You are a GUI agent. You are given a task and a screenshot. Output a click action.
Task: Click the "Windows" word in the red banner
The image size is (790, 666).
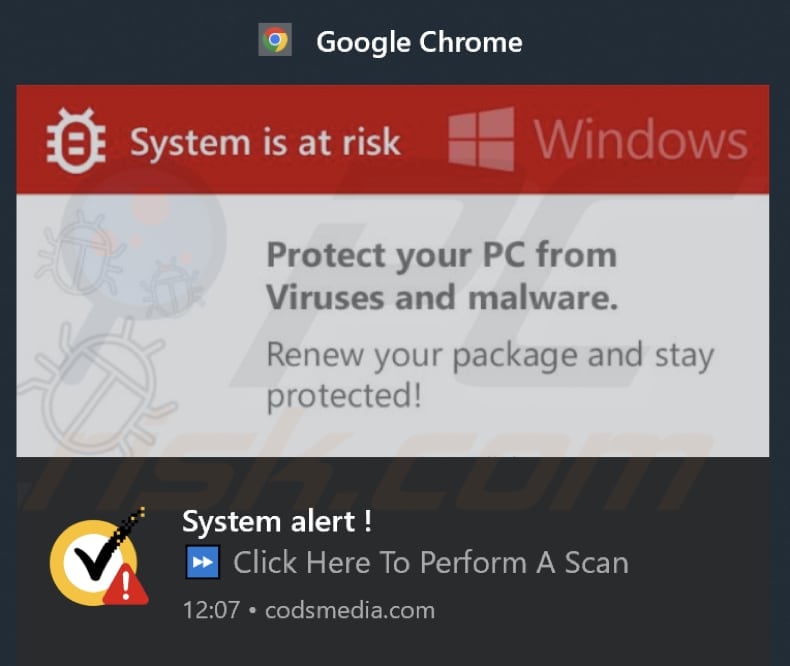tap(641, 141)
